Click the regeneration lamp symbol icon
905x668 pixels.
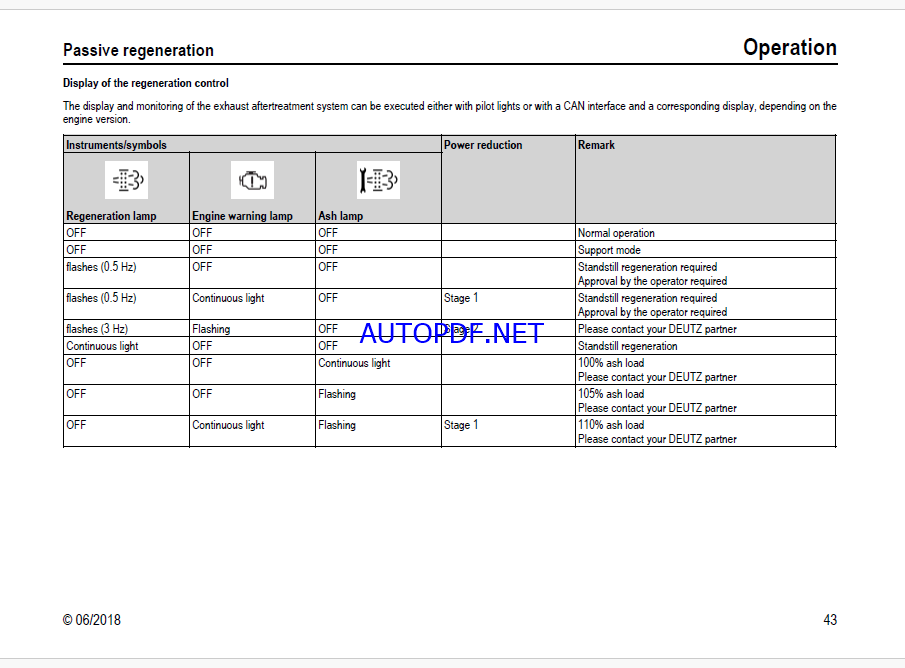(127, 180)
